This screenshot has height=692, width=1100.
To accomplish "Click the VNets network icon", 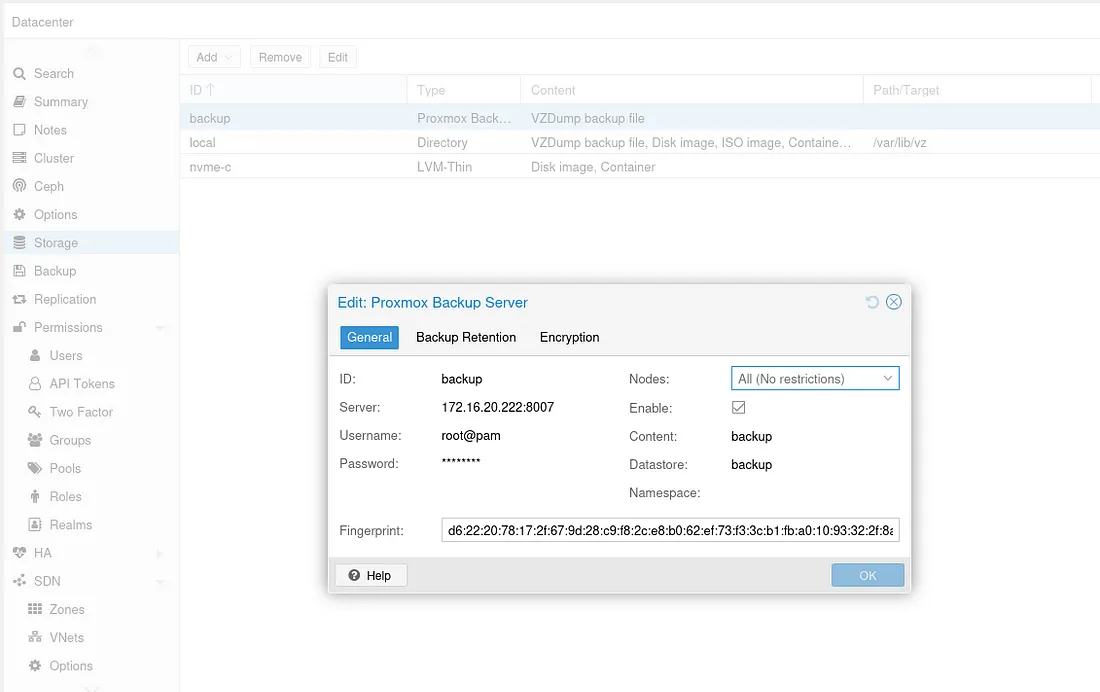I will 34,637.
